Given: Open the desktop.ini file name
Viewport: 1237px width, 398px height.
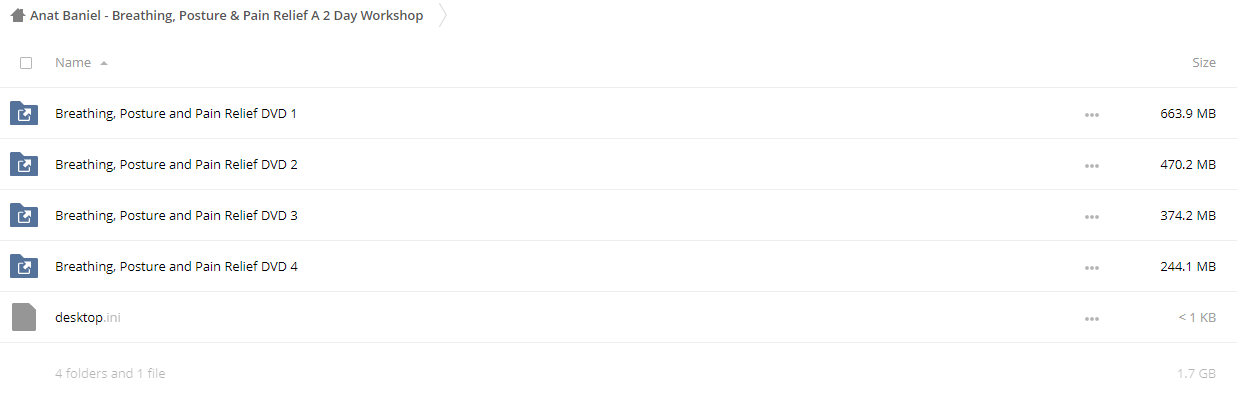Looking at the screenshot, I should click(x=88, y=317).
